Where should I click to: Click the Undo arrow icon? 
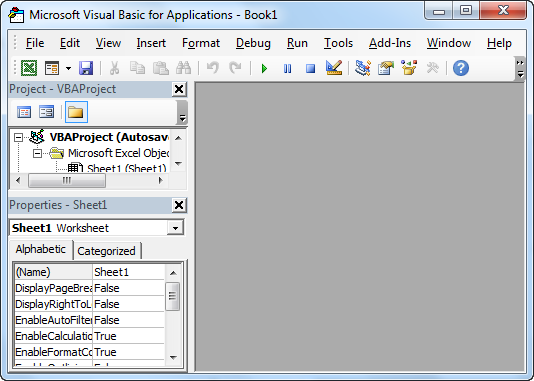[x=213, y=68]
